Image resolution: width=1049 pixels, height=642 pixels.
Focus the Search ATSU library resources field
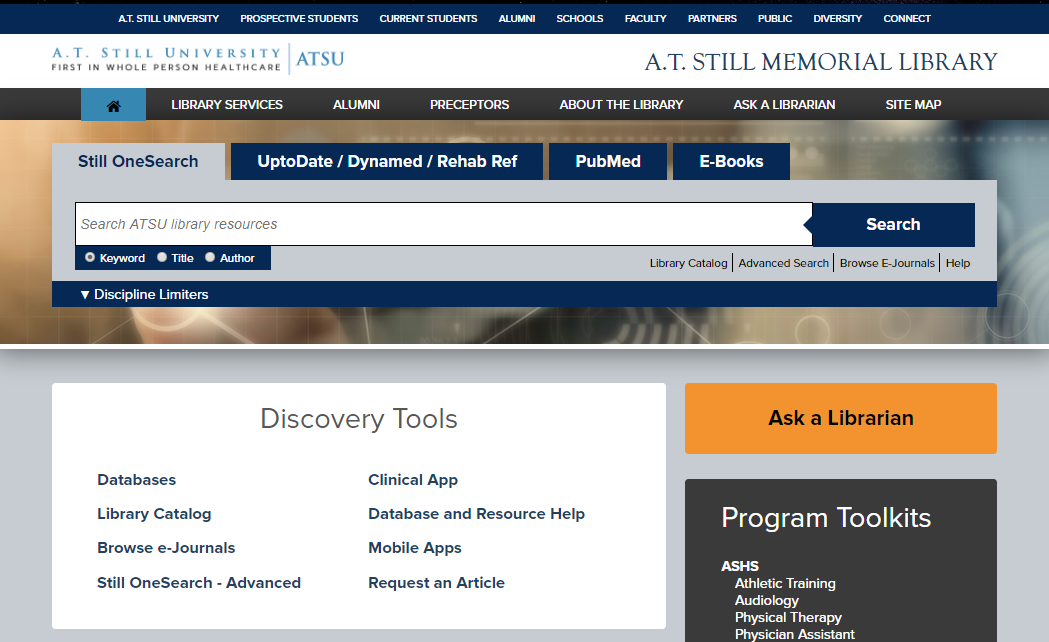[x=444, y=224]
